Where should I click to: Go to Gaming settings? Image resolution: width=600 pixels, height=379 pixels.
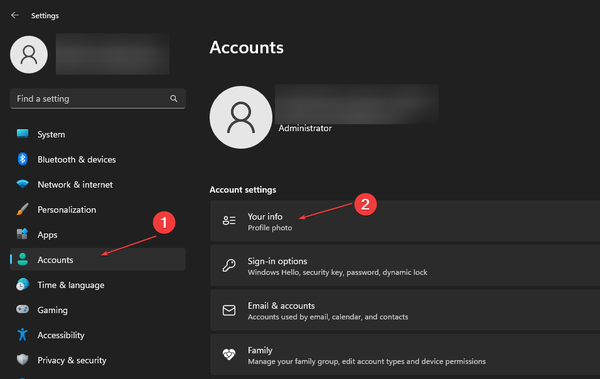[98, 310]
